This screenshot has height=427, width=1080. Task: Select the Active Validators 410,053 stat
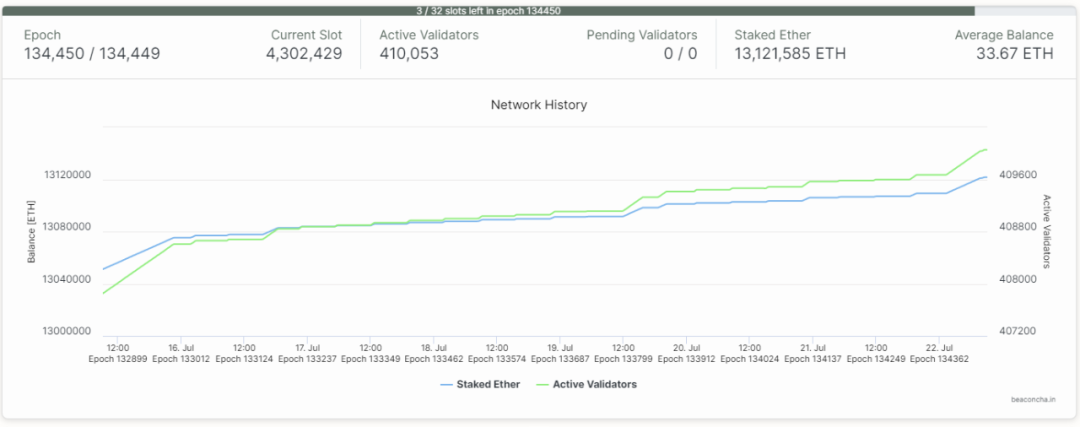coord(410,54)
